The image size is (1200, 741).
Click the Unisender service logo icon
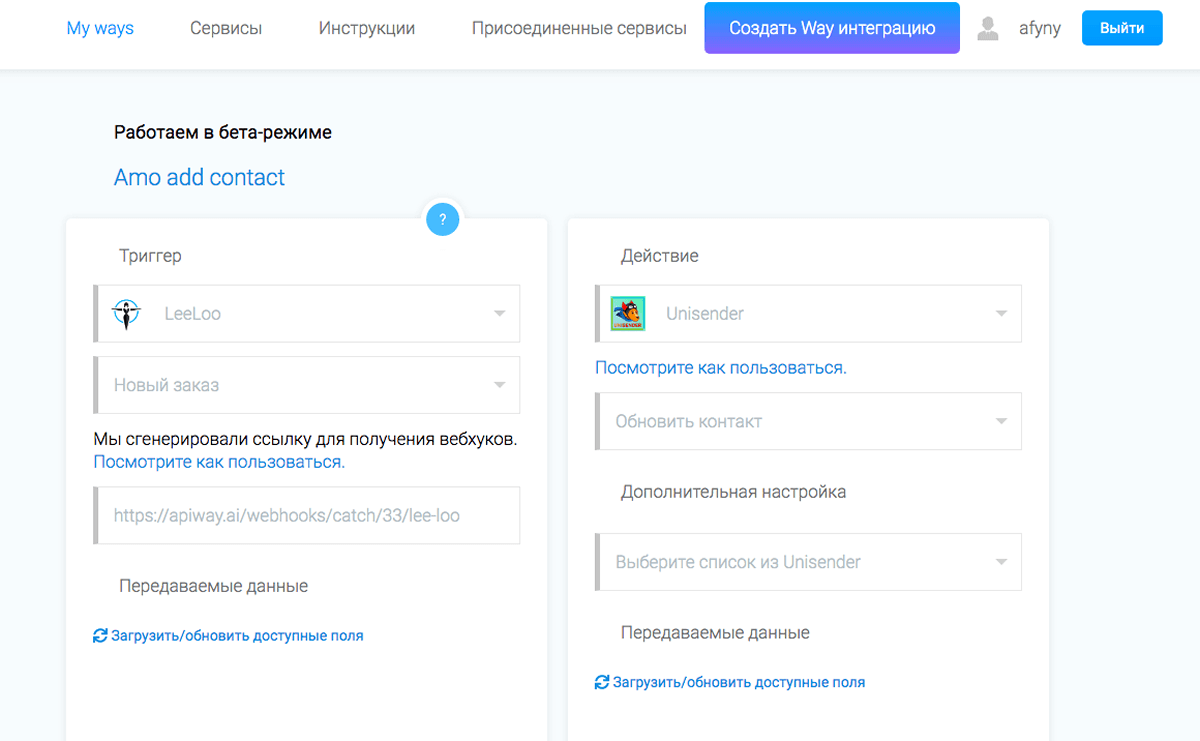pyautogui.click(x=628, y=314)
